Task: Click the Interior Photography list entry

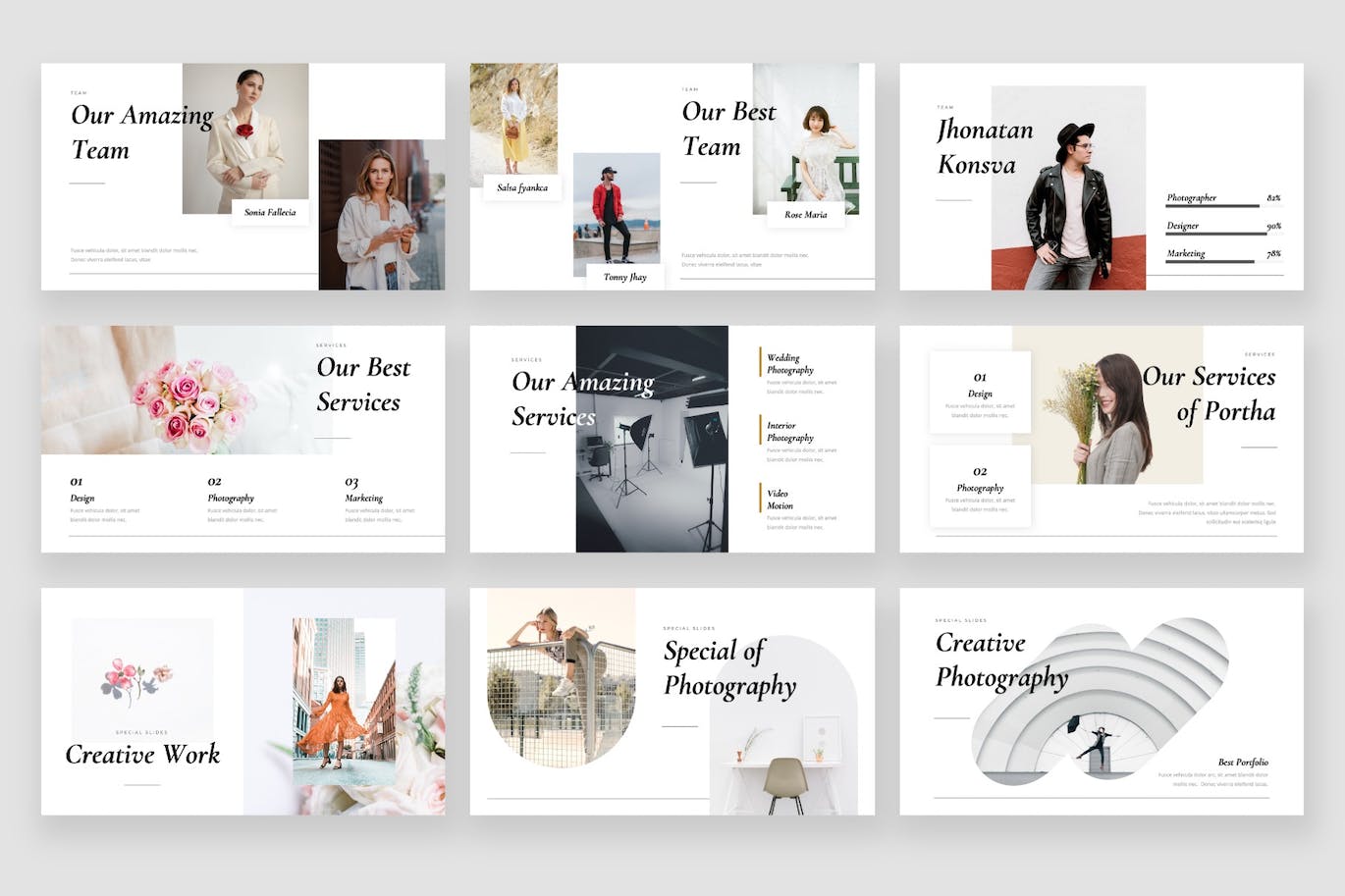Action: pyautogui.click(x=790, y=432)
